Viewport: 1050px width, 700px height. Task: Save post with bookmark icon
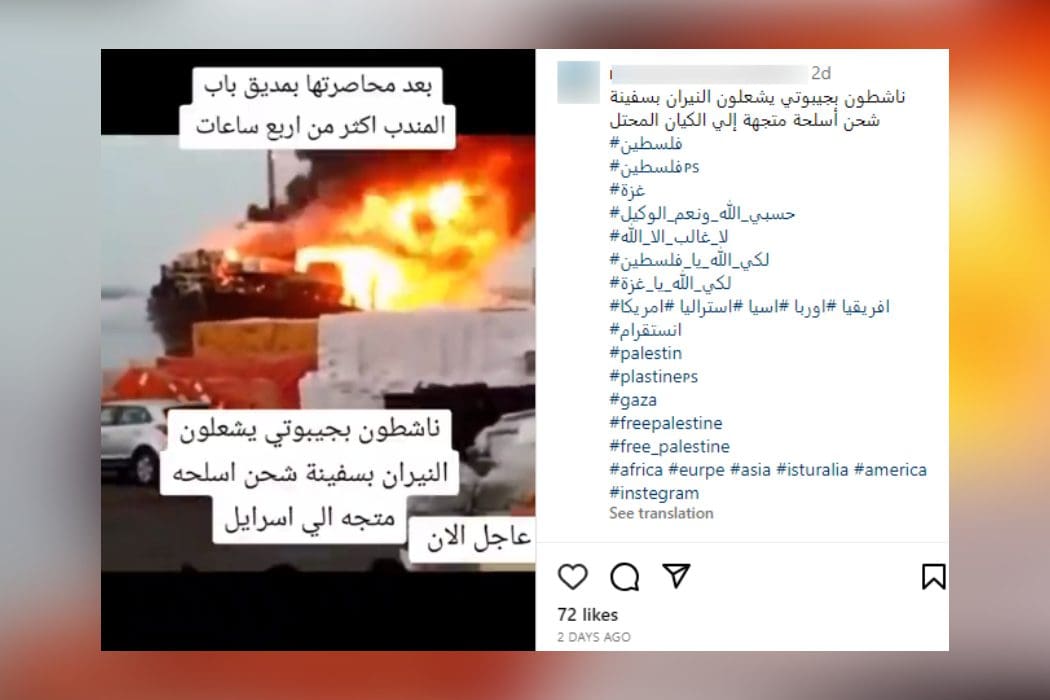933,577
